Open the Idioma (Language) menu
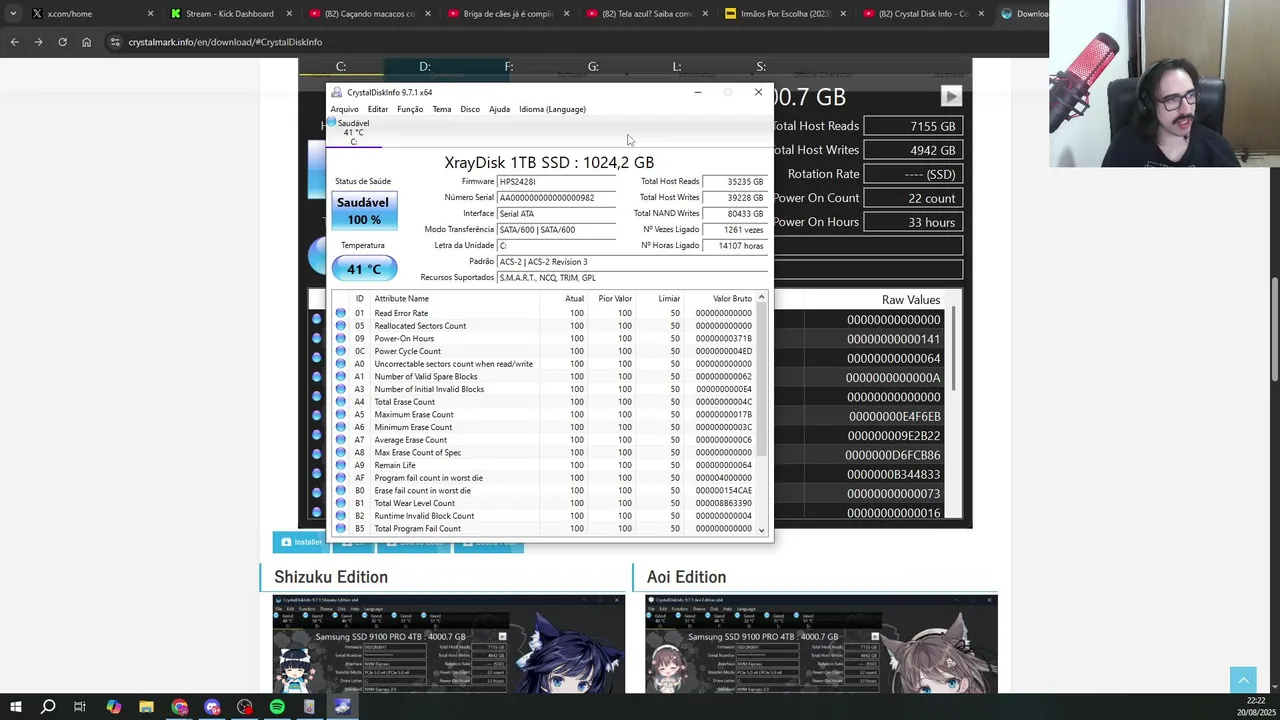1280x720 pixels. pyautogui.click(x=552, y=109)
